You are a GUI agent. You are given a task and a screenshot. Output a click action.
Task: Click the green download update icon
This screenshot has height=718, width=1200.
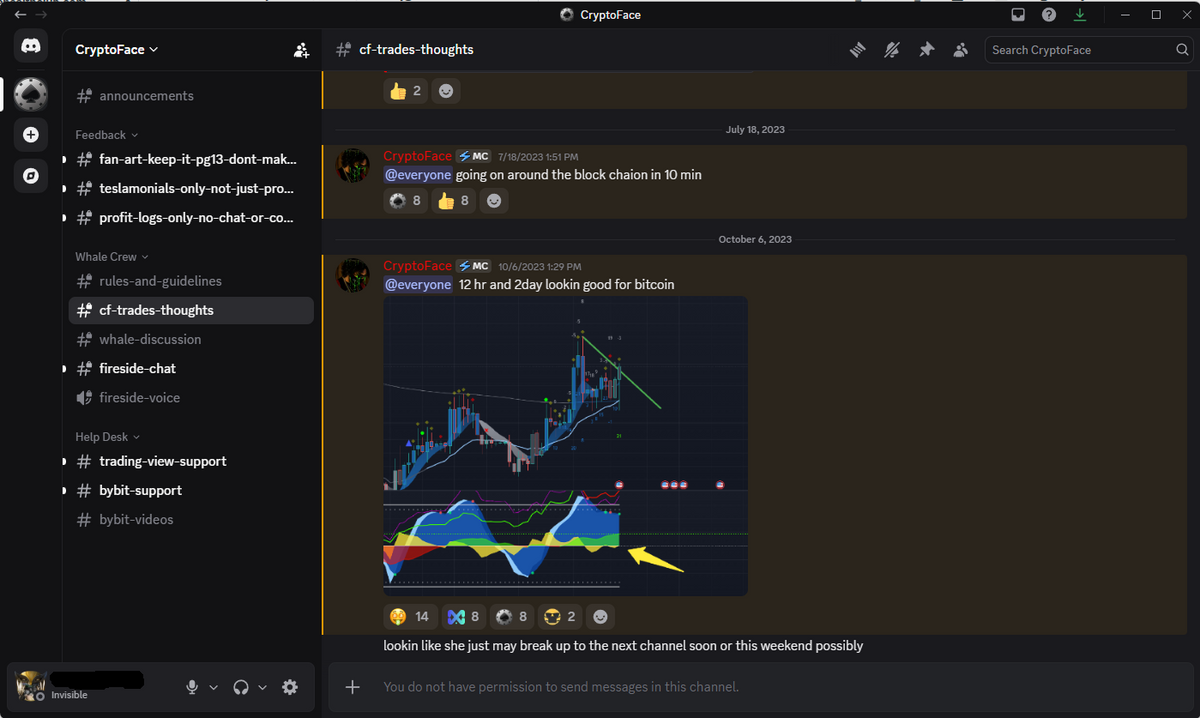pos(1080,15)
